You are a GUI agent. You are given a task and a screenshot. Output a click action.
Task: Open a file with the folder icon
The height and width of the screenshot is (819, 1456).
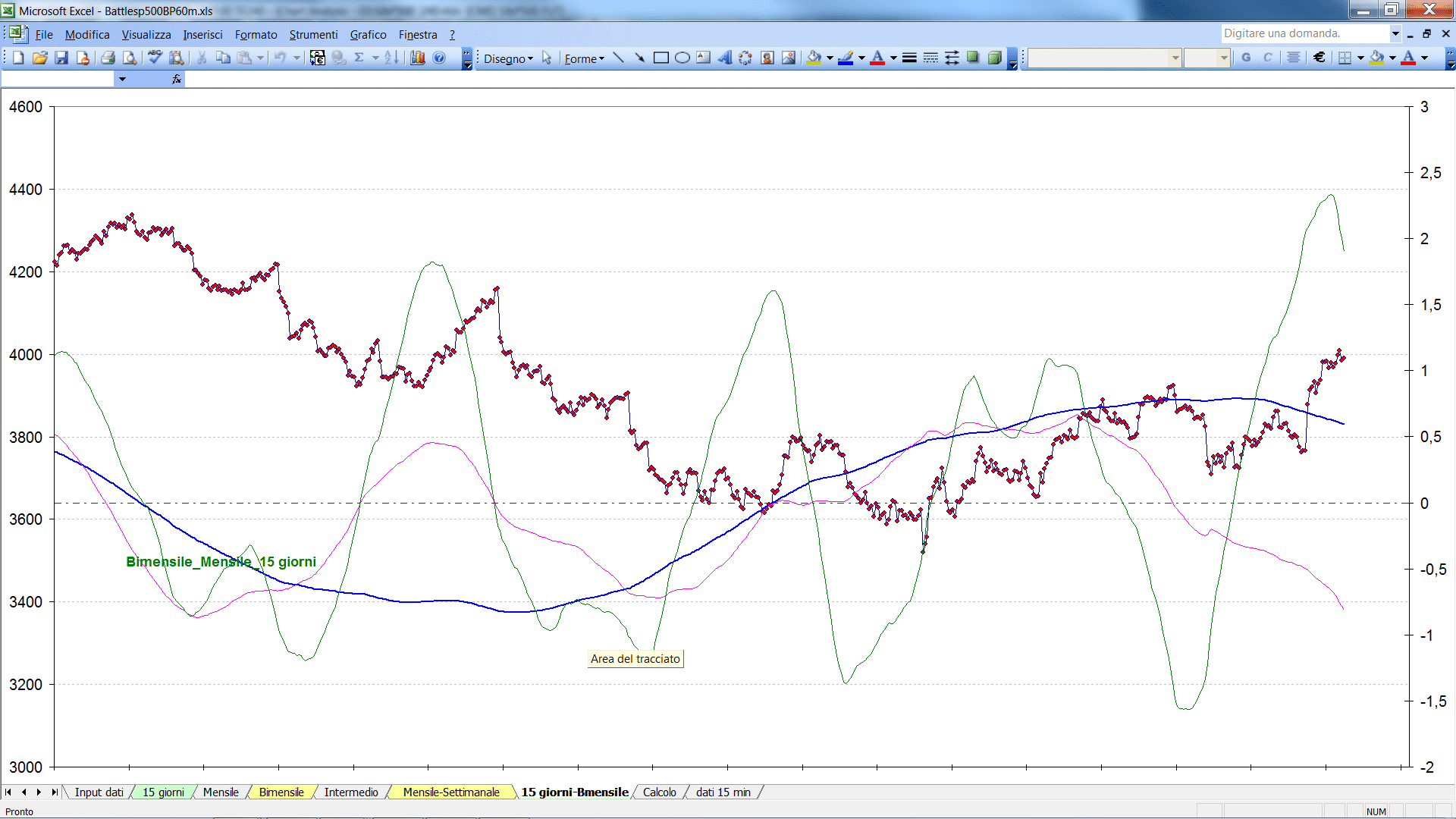pos(40,58)
